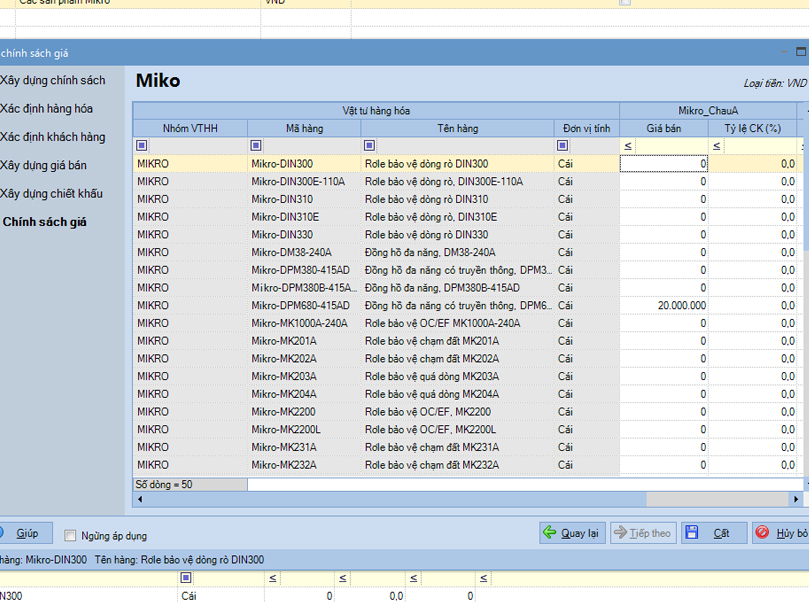Select the Mikro-DPM380-415AD item code
This screenshot has width=809, height=602.
point(300,270)
